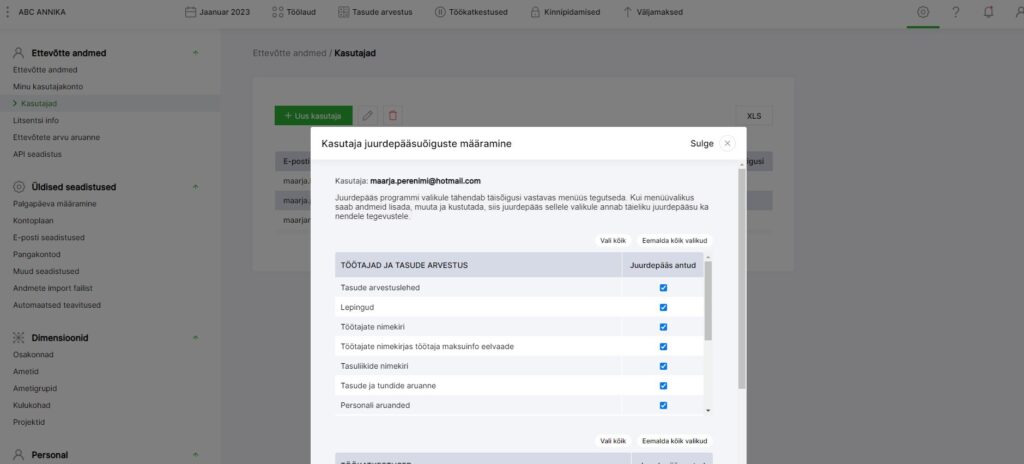Close dialog with the X icon
Image resolution: width=1024 pixels, height=464 pixels.
coord(727,143)
